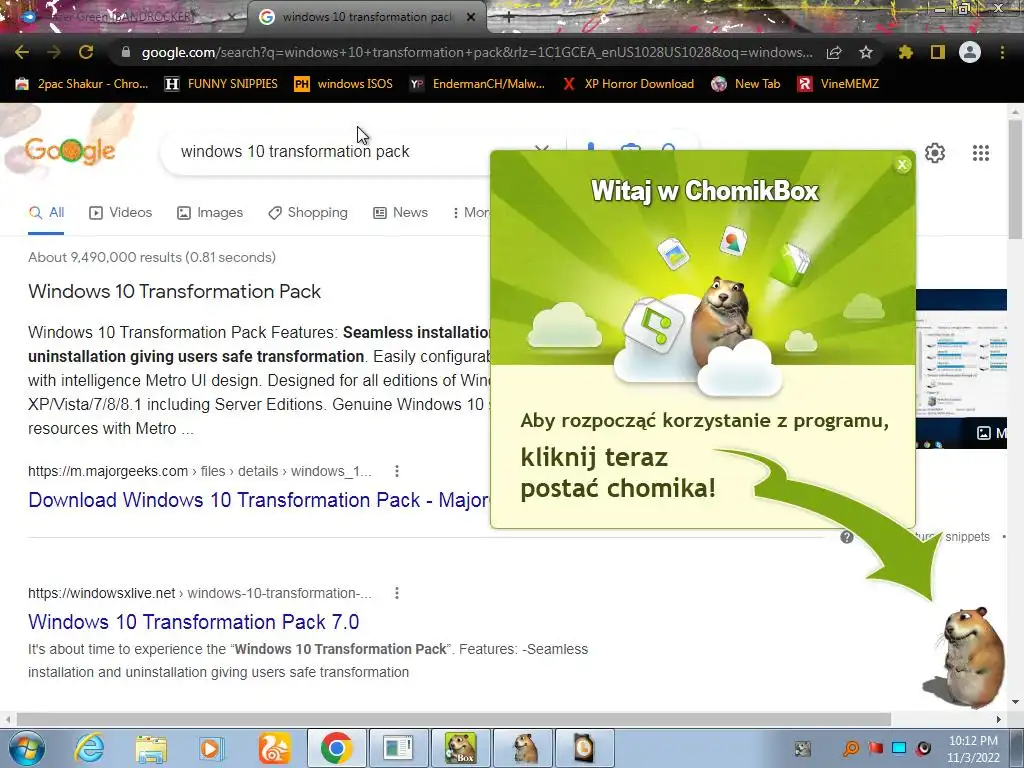Click the tray monitor icon
This screenshot has height=768, width=1024.
(899, 748)
